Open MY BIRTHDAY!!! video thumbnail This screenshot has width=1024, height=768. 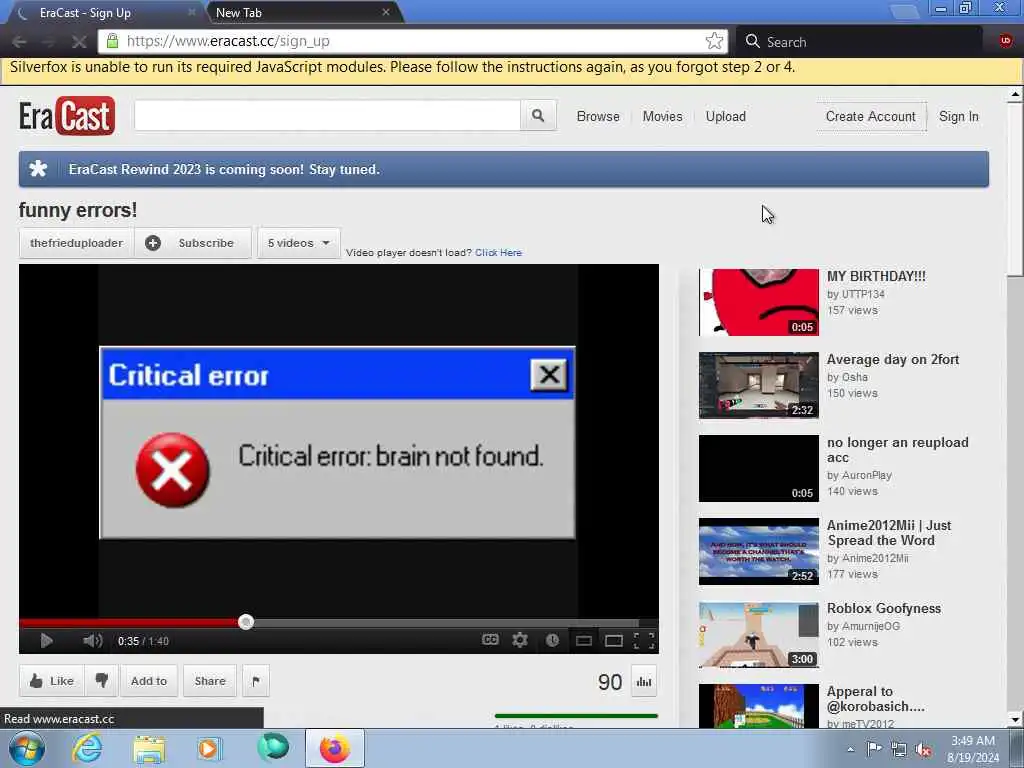(758, 302)
